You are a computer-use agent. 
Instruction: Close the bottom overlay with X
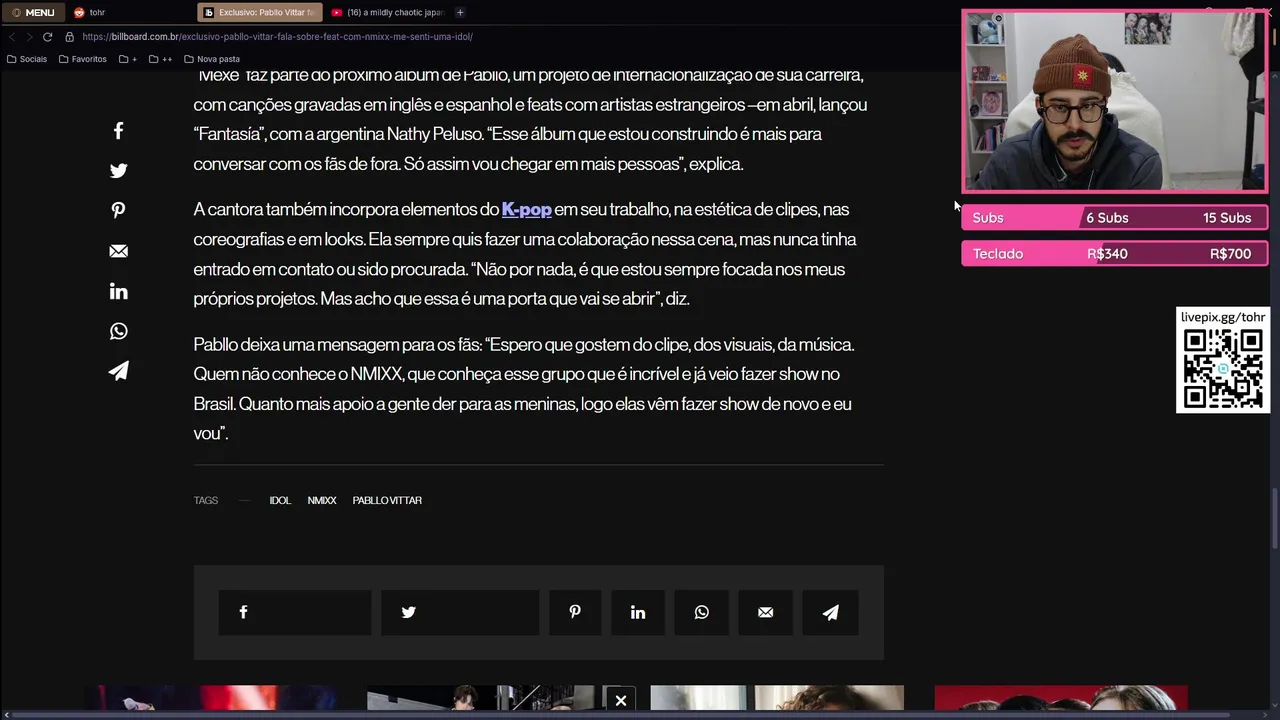[621, 700]
